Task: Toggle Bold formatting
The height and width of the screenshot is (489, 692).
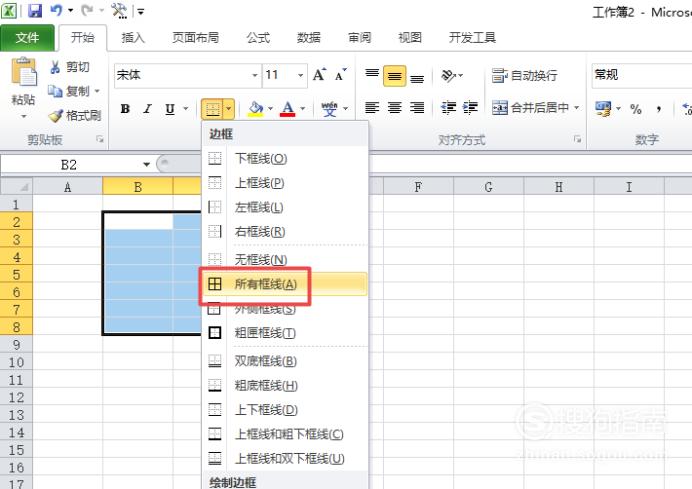Action: (x=125, y=109)
